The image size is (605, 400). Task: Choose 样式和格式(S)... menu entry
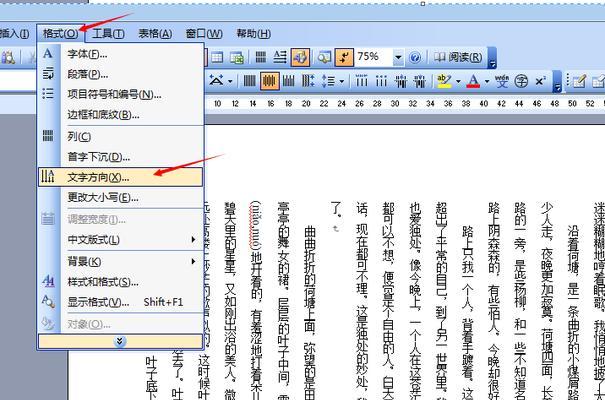point(120,282)
